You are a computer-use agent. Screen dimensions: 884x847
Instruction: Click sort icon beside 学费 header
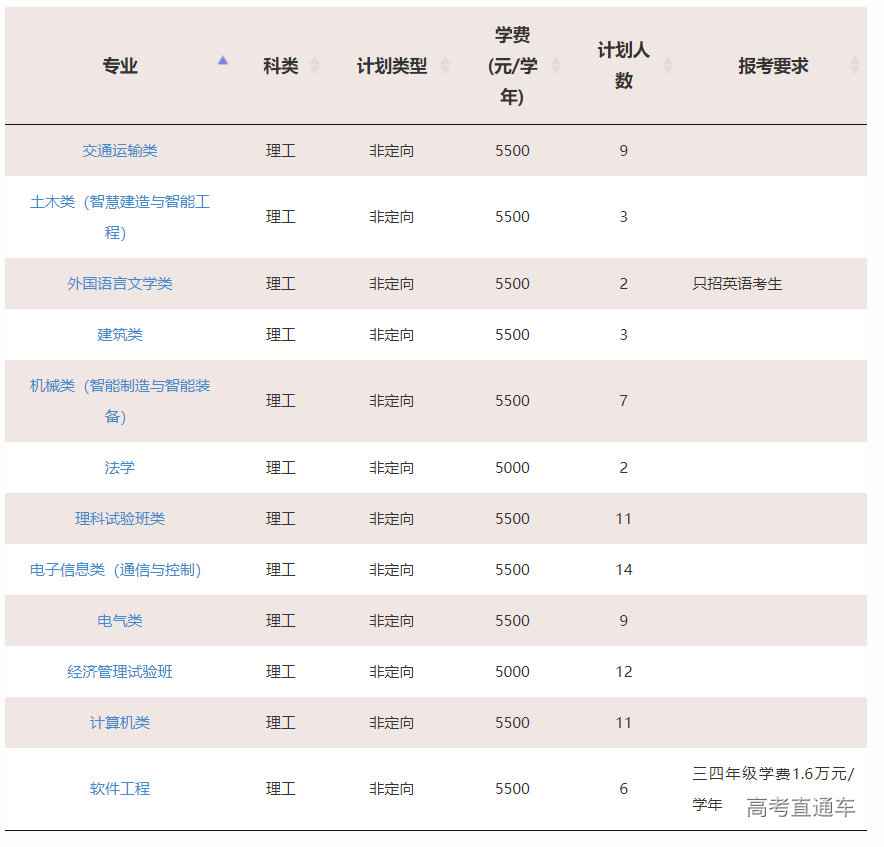pos(556,66)
